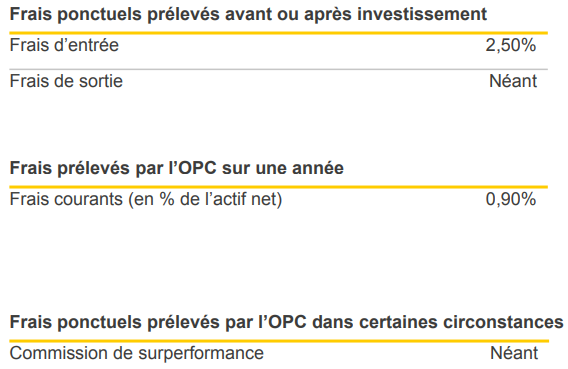Screen dimensions: 568x369
Task: Click 'Néant' beside Commission de surperformance
Action: [514, 353]
